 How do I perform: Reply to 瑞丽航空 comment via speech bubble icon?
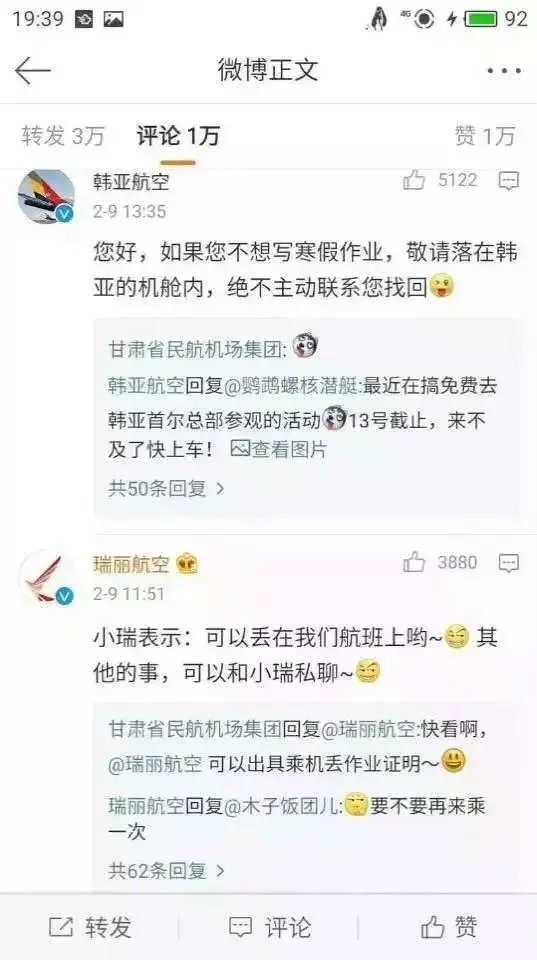tap(509, 563)
